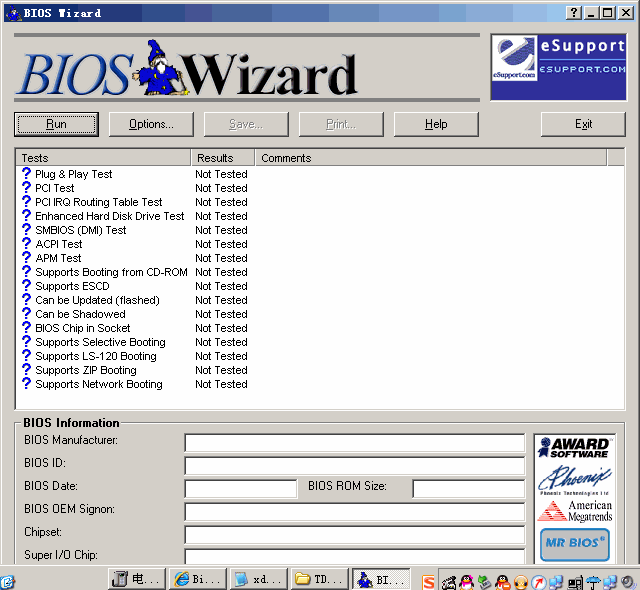The height and width of the screenshot is (590, 640).
Task: Click the Phoenix Technologies logo
Action: (x=574, y=481)
